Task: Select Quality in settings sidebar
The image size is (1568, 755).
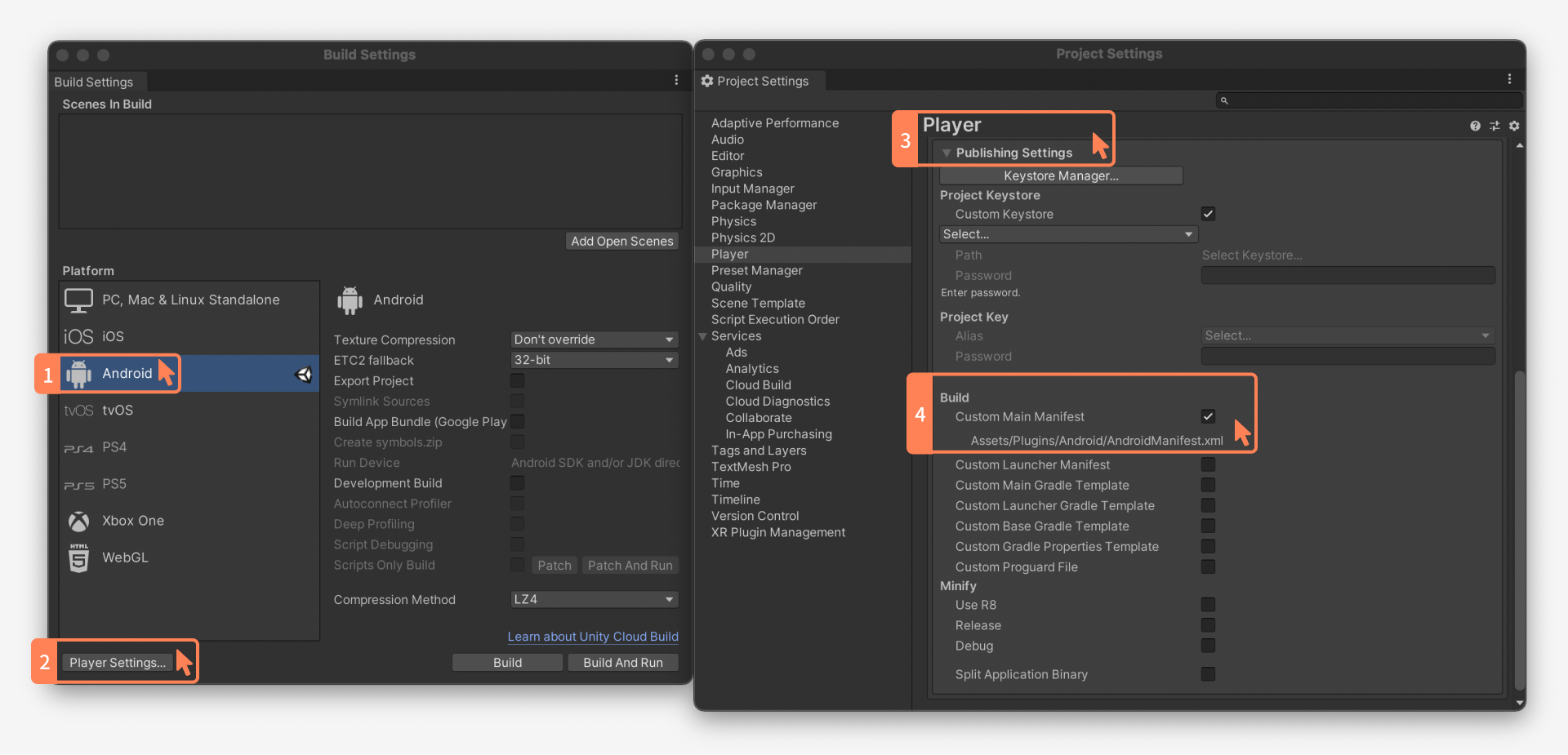Action: point(731,286)
